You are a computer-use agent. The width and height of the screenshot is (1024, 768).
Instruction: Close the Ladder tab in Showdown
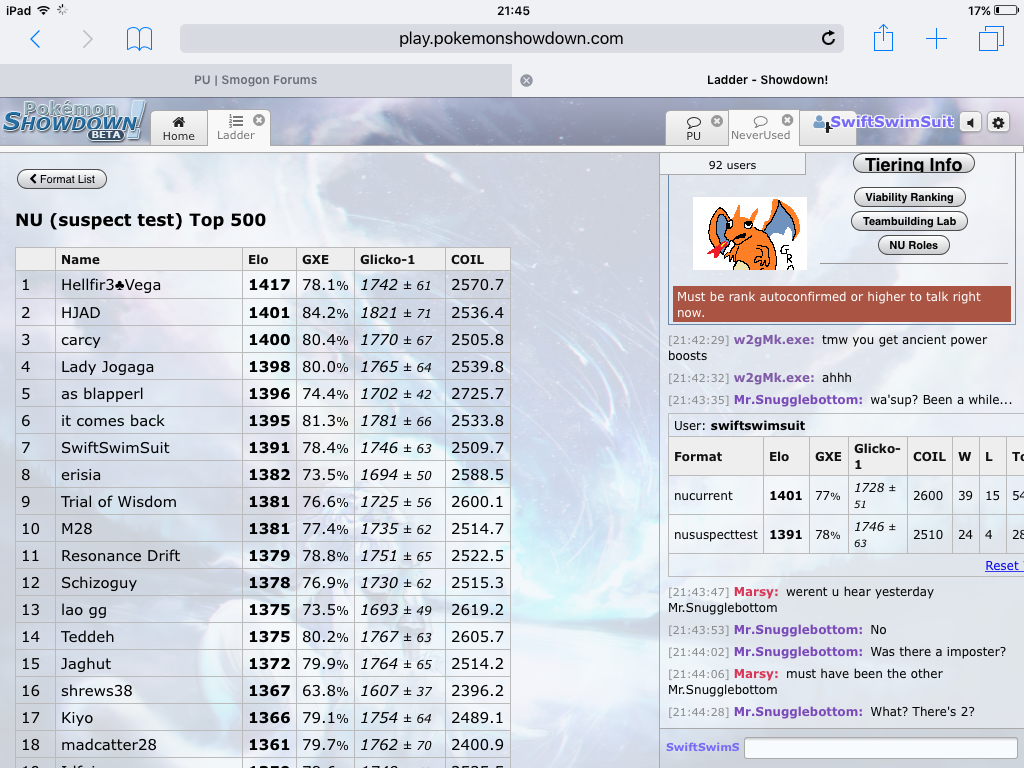[x=259, y=120]
